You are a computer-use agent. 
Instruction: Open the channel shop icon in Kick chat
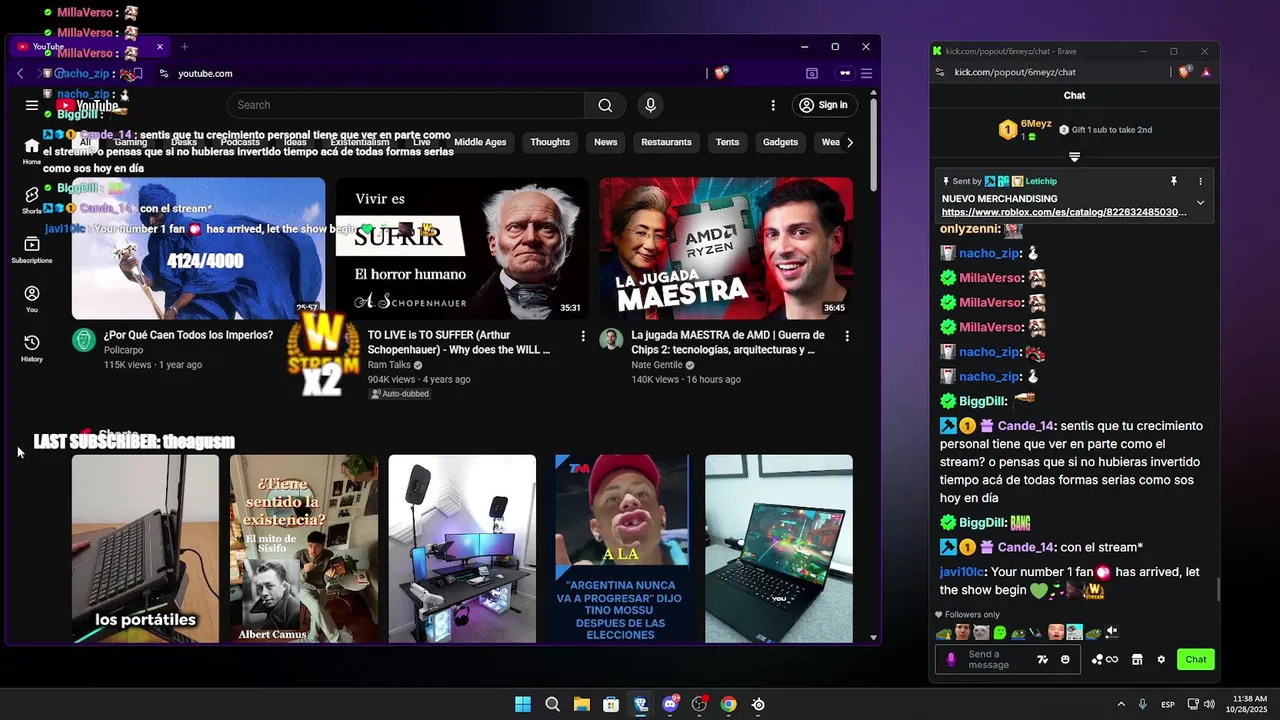(x=1137, y=660)
